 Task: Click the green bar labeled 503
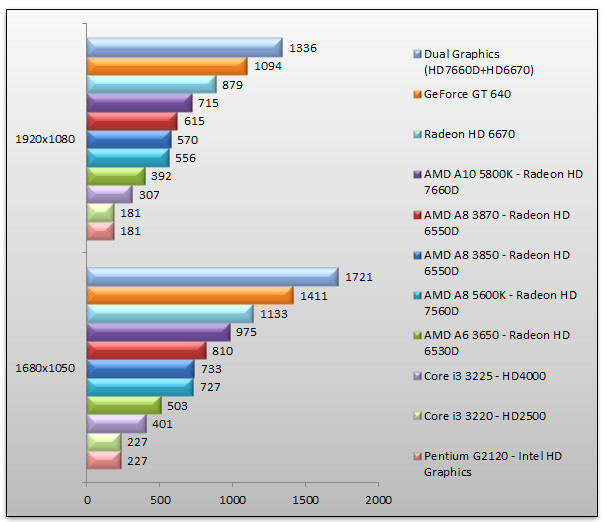click(124, 405)
